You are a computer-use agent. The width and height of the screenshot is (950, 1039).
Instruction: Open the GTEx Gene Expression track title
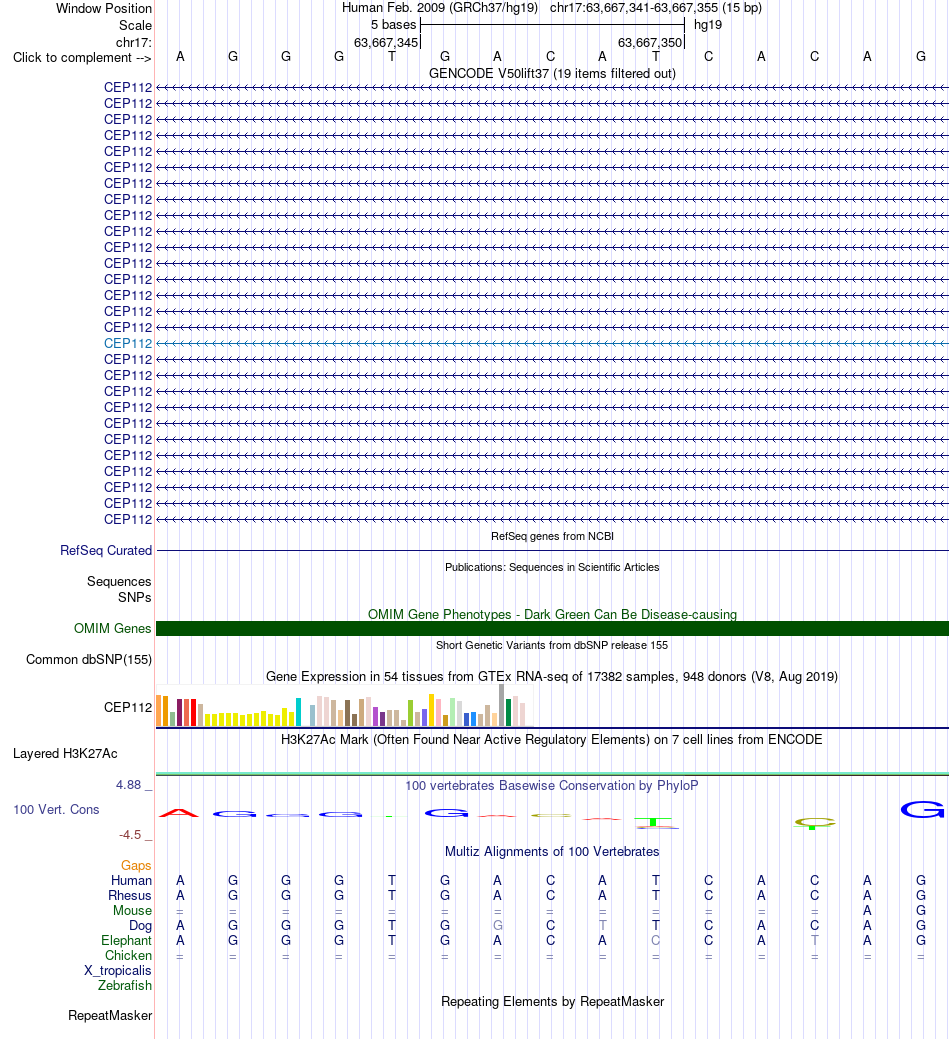pos(553,677)
